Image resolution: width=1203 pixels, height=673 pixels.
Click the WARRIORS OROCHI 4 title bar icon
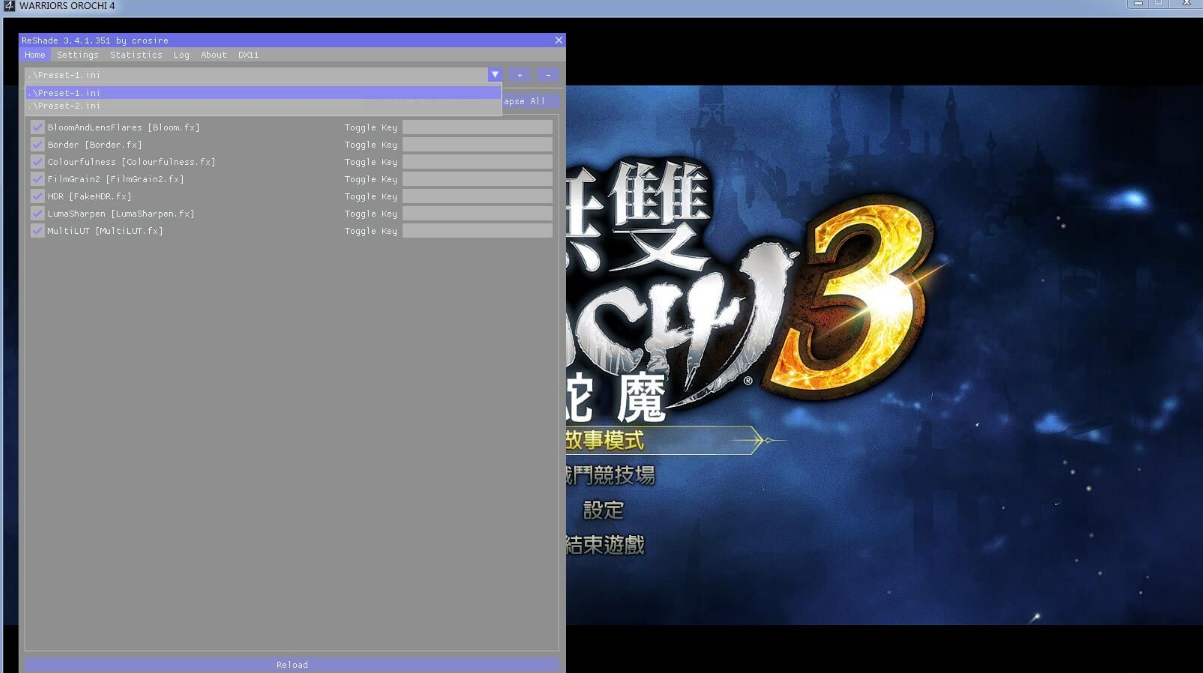click(9, 6)
